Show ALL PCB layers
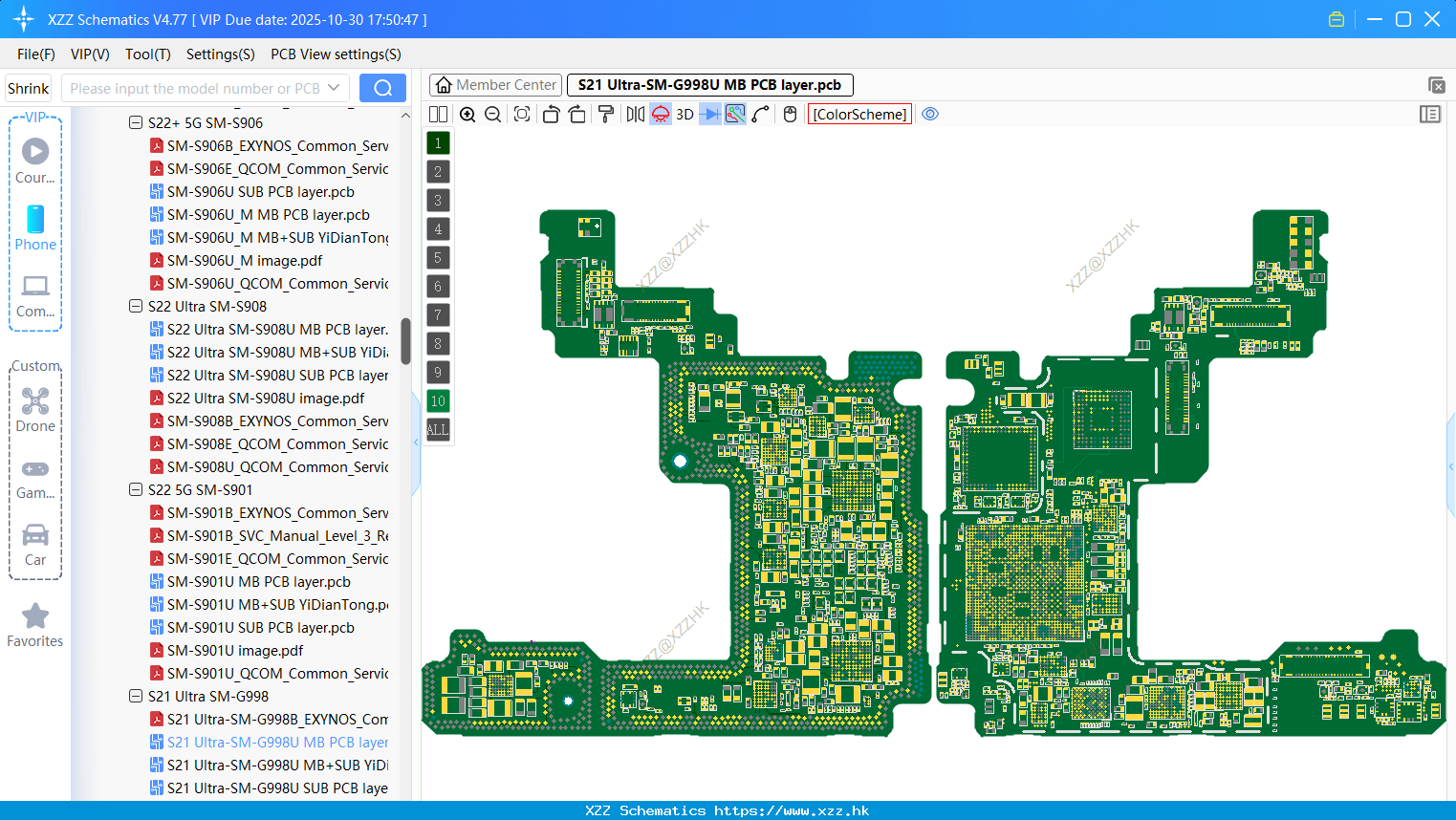This screenshot has width=1456, height=820. 438,430
